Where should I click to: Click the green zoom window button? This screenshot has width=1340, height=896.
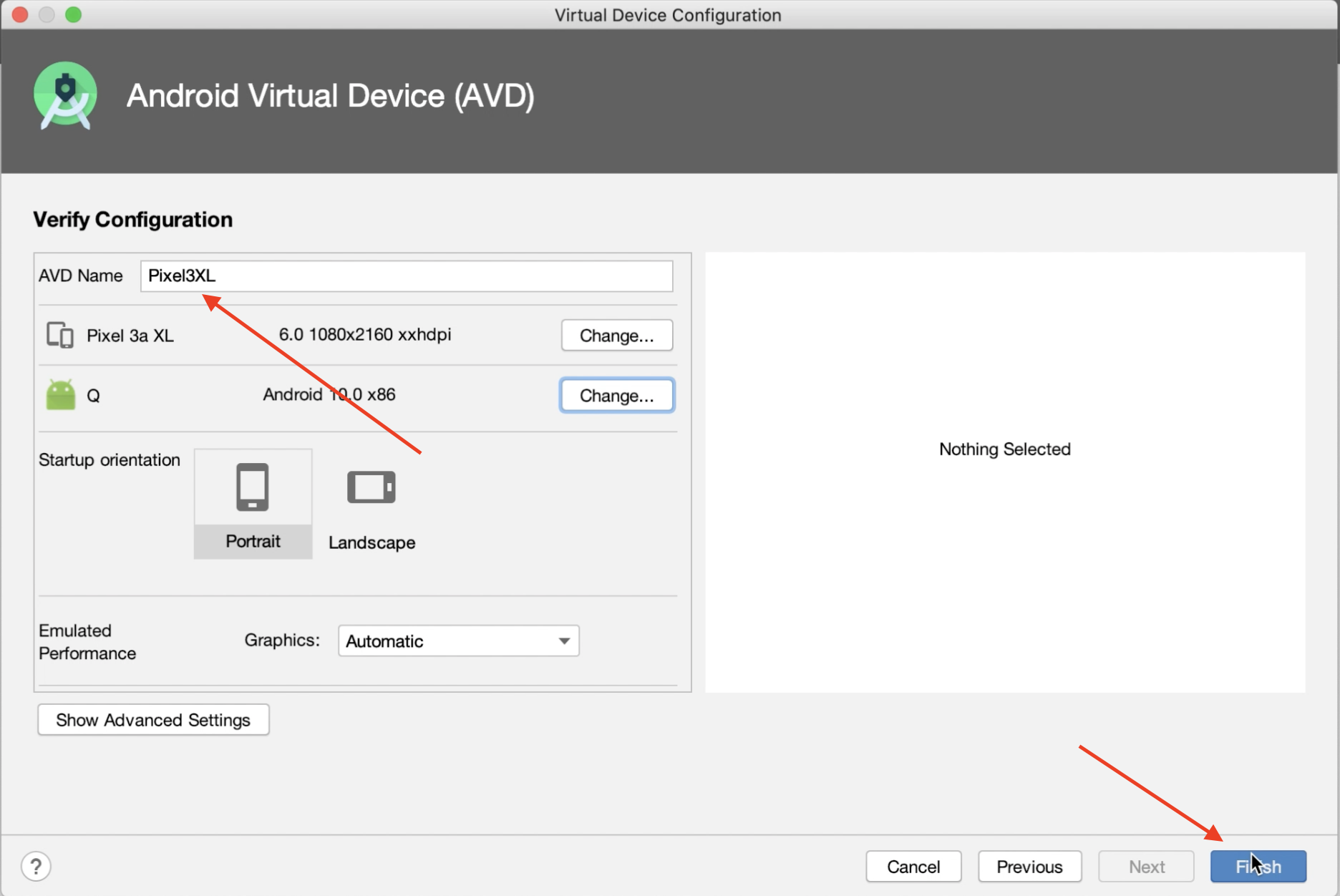(x=74, y=14)
